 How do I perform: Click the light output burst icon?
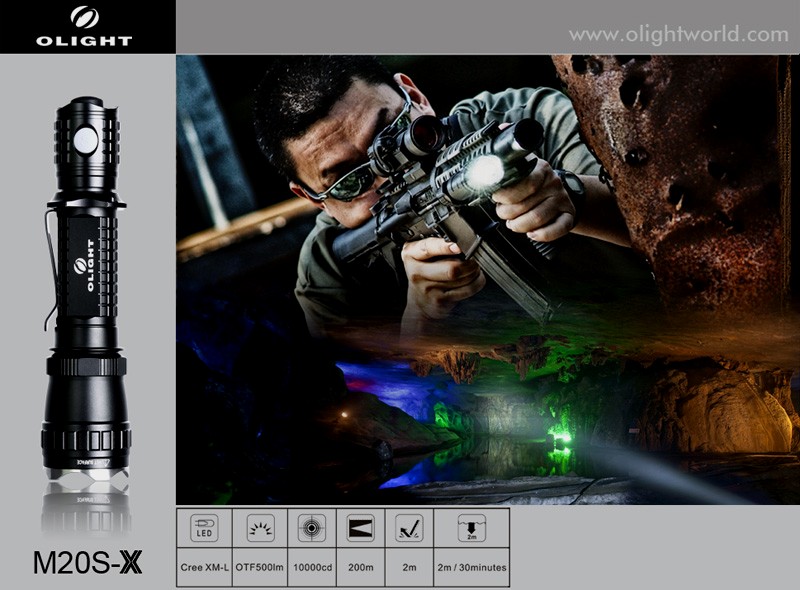tap(260, 528)
